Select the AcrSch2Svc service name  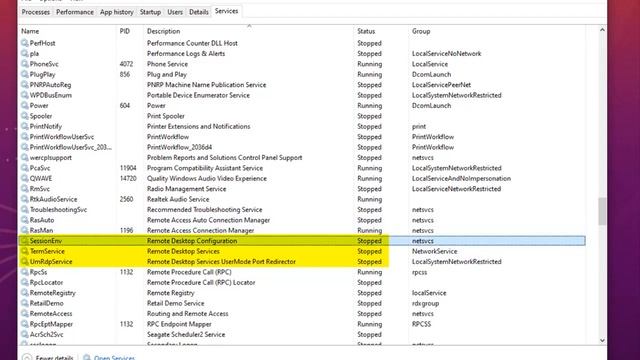point(47,334)
